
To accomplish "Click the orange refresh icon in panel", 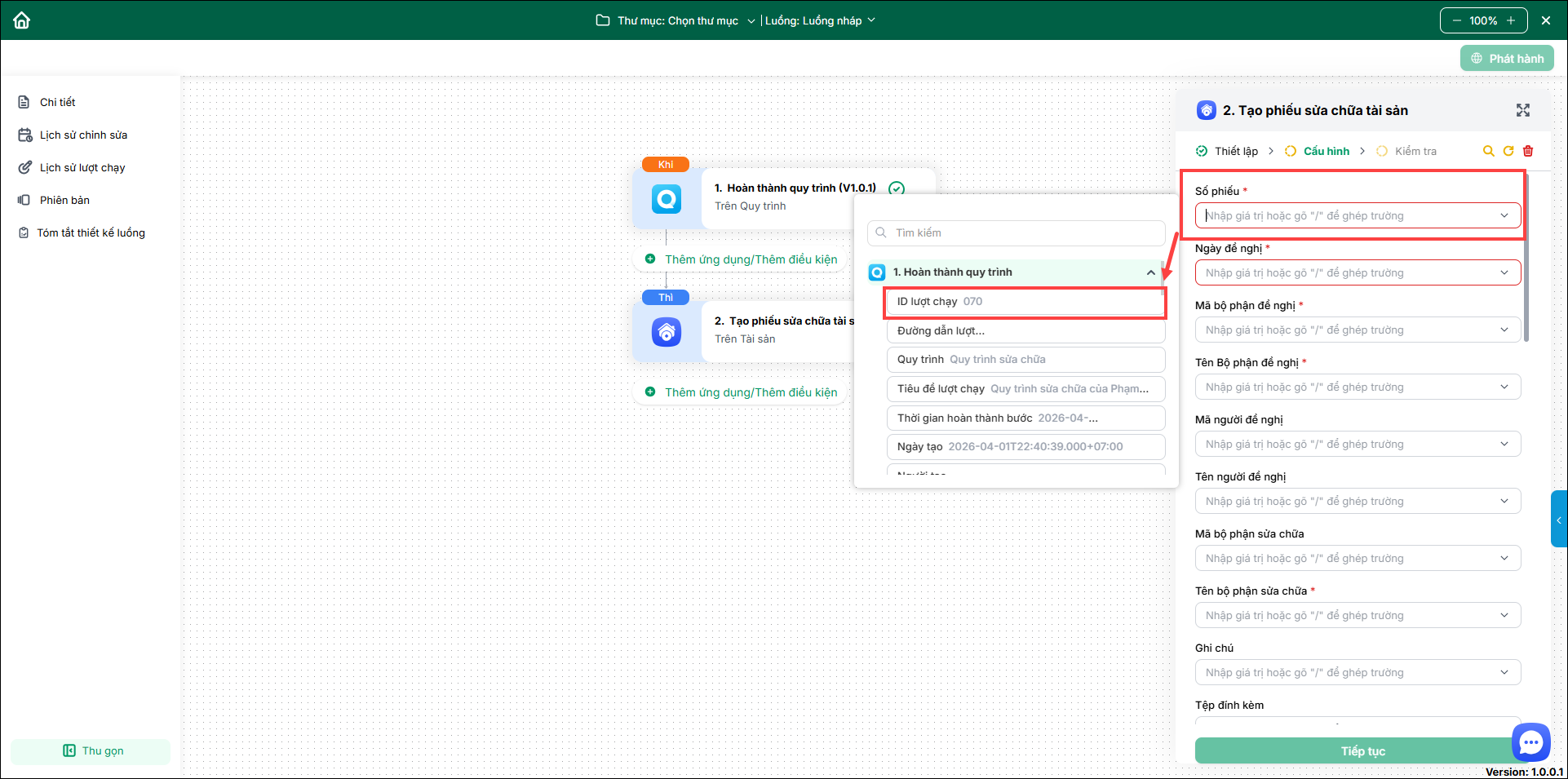I will (1508, 151).
